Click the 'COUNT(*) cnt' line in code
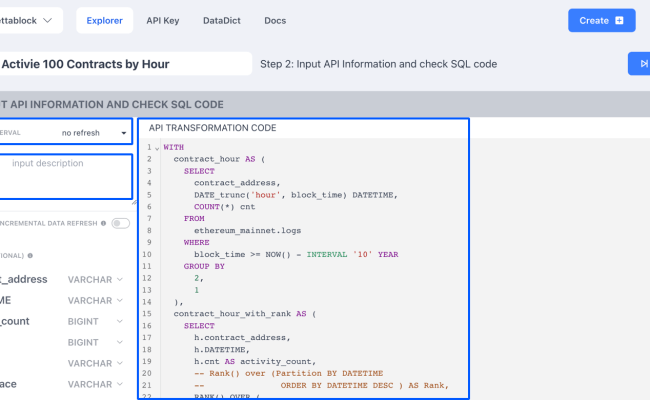The width and height of the screenshot is (650, 400). [224, 207]
